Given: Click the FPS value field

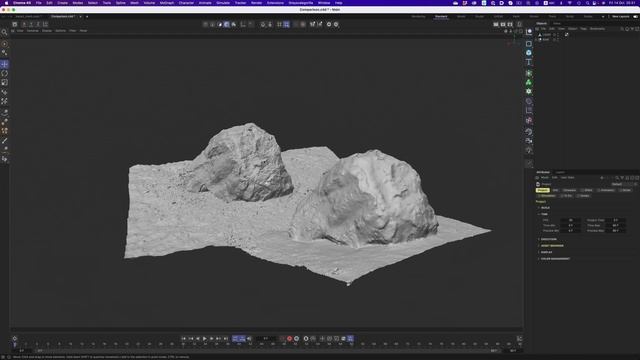Looking at the screenshot, I should [571, 220].
